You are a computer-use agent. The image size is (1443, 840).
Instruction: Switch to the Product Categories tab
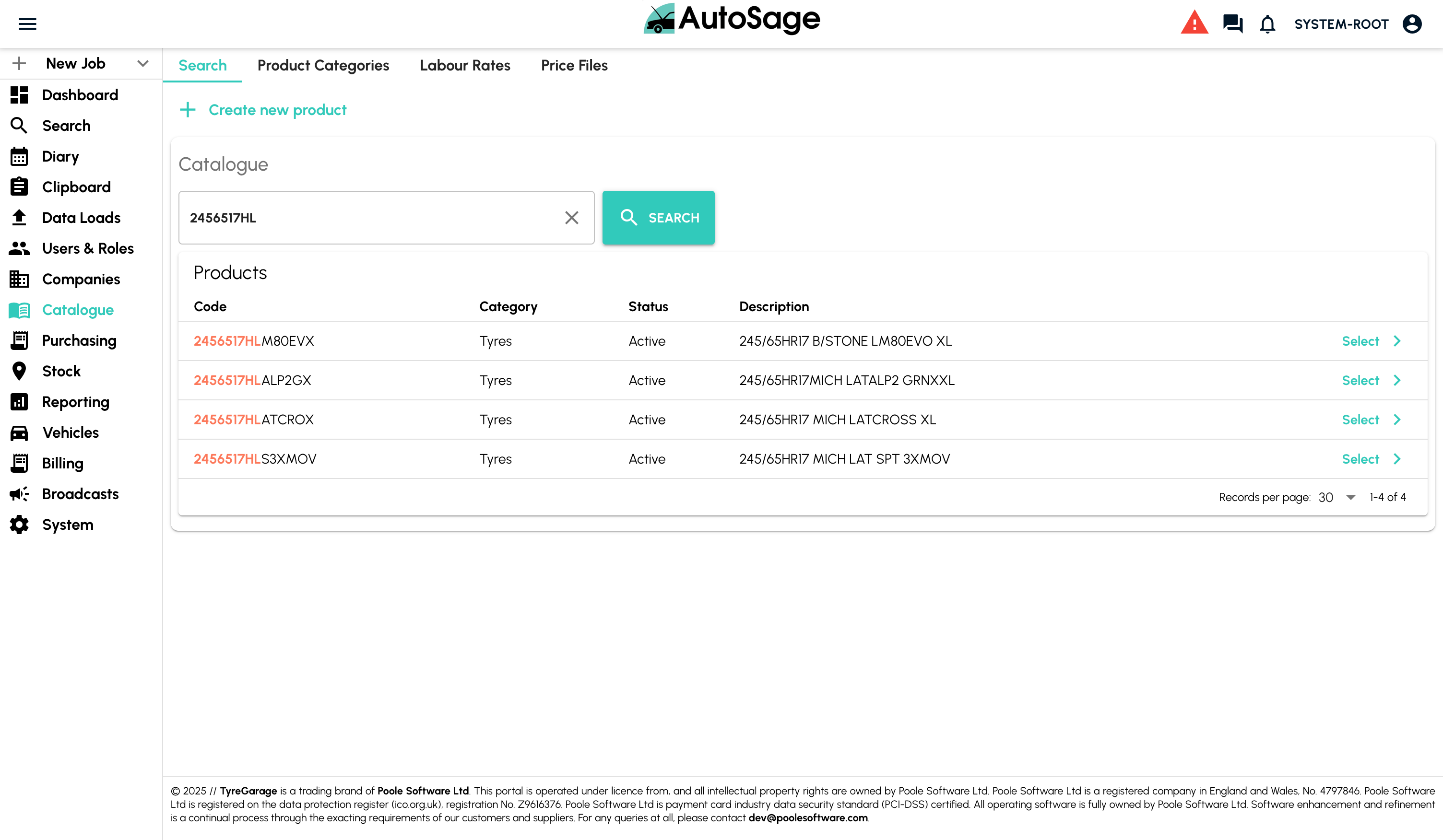[x=323, y=65]
